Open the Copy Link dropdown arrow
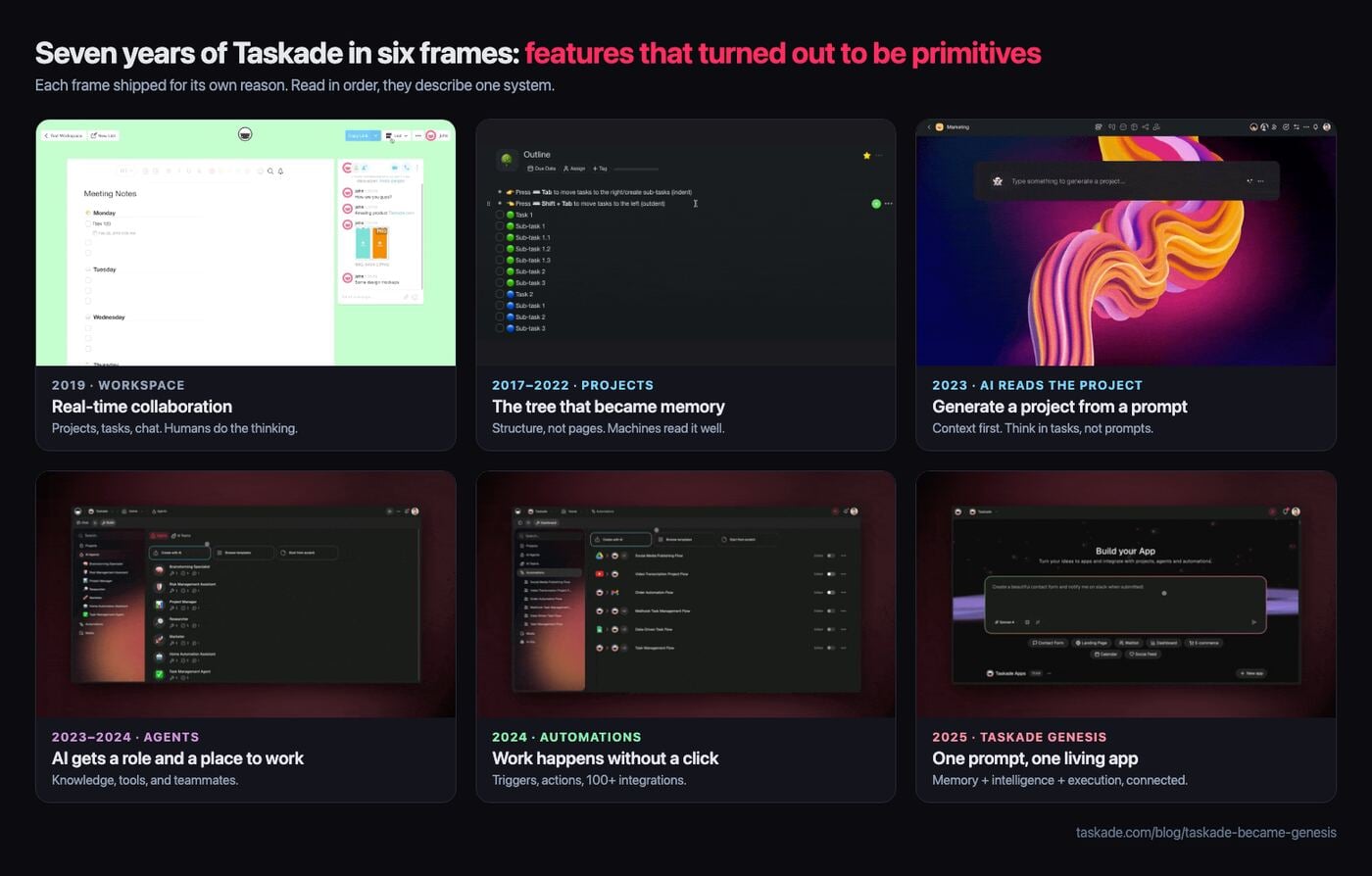Viewport: 1372px width, 876px height. coord(375,135)
